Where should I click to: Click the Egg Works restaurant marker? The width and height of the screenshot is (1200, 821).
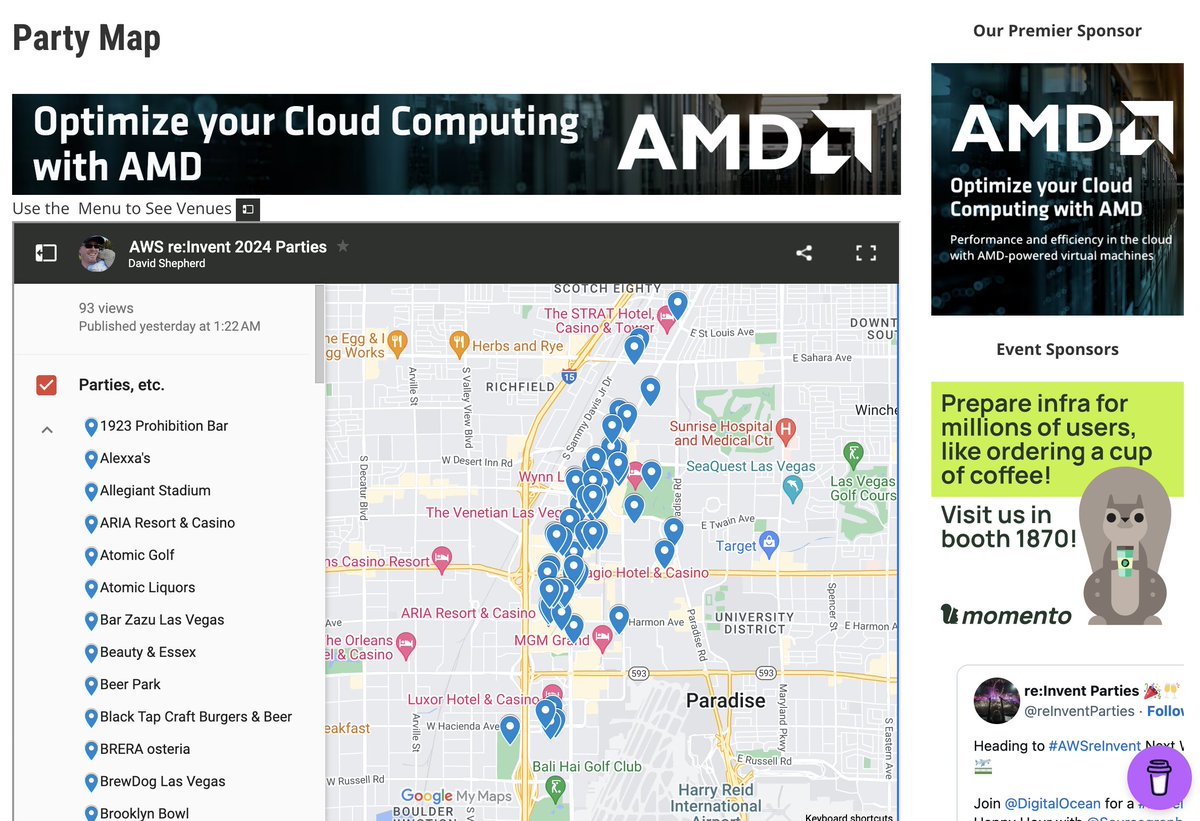click(x=396, y=345)
